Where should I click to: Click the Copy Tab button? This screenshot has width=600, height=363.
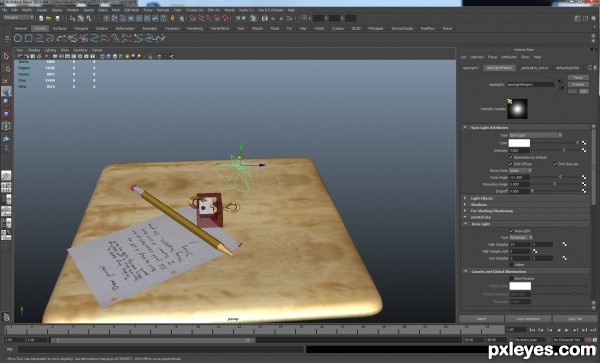coord(575,319)
